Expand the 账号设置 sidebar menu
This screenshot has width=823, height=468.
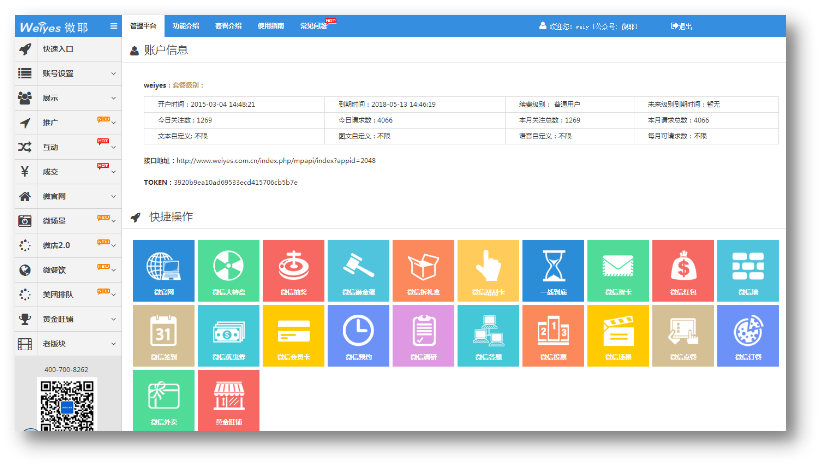(x=68, y=73)
